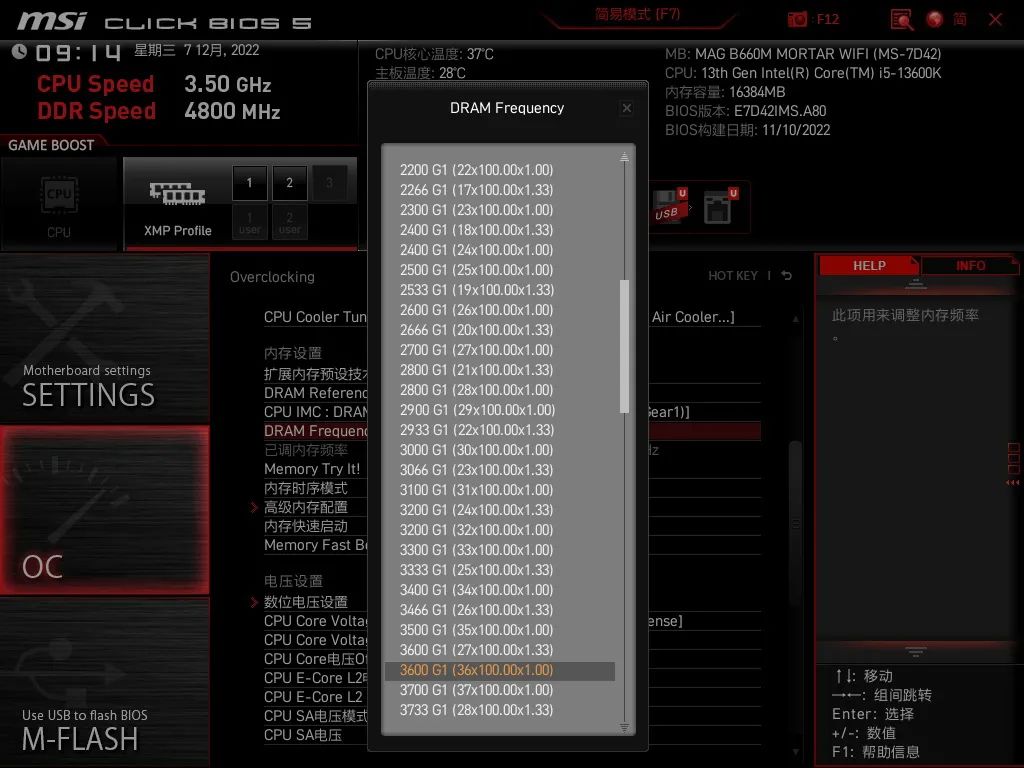This screenshot has height=768, width=1024.
Task: Click the DRAM Frequency list scrollbar thumb
Action: click(624, 346)
